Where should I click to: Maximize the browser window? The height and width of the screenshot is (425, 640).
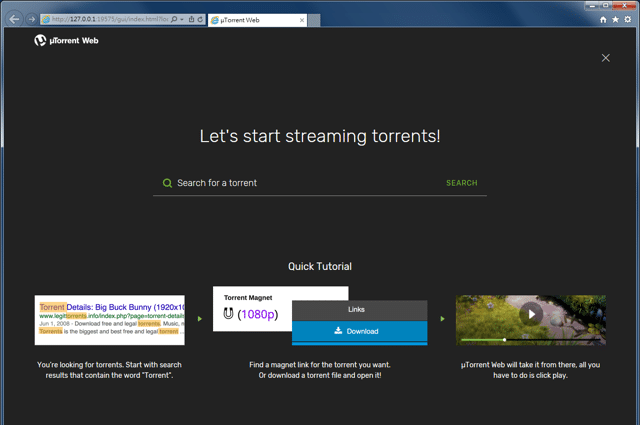[x=606, y=6]
